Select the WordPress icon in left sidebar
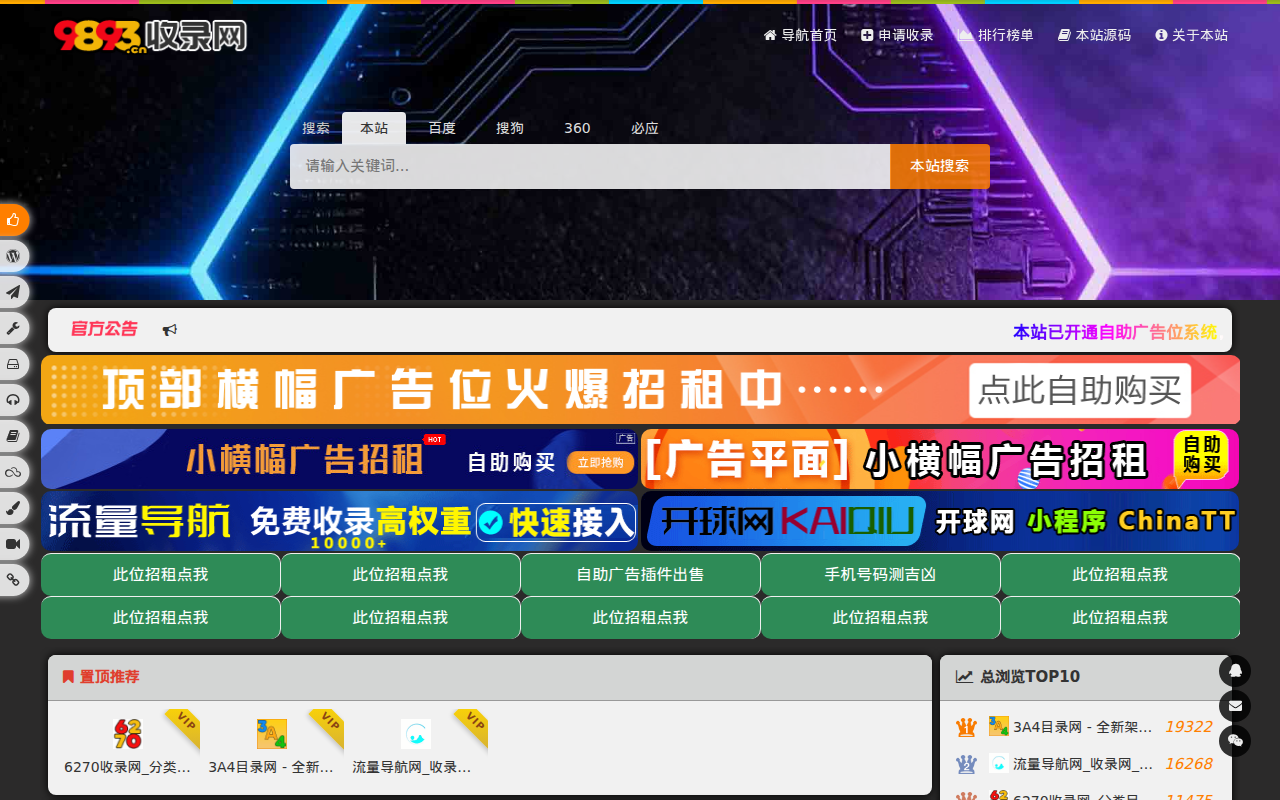 click(13, 256)
